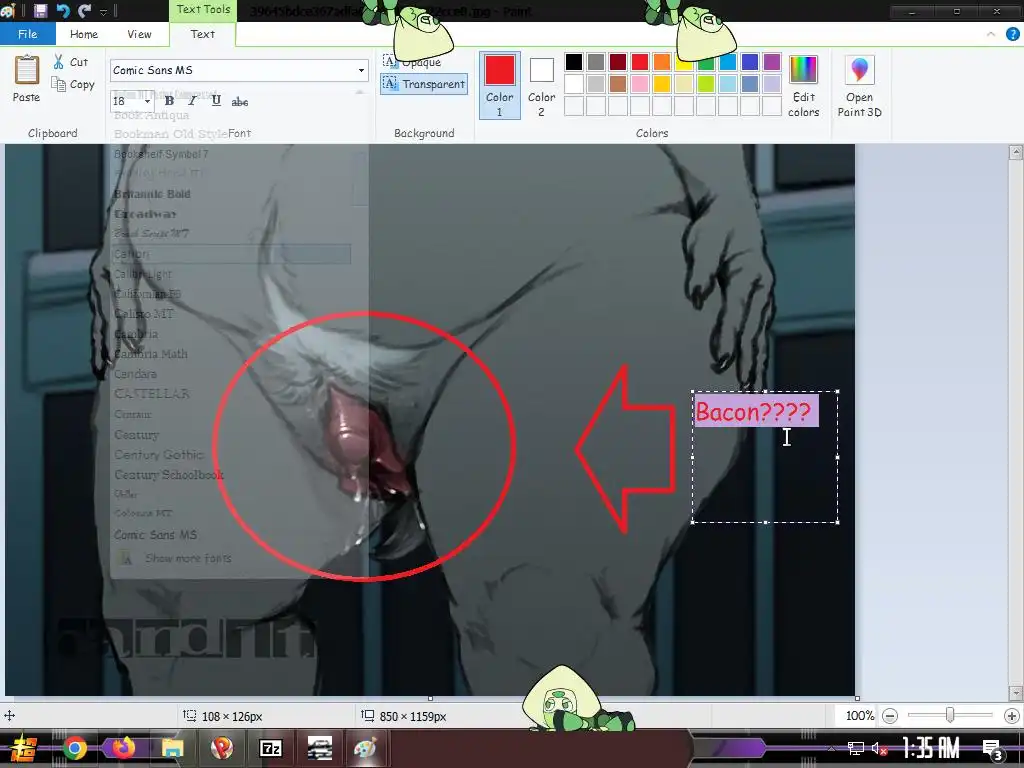Switch to the View ribbon tab

coord(139,34)
